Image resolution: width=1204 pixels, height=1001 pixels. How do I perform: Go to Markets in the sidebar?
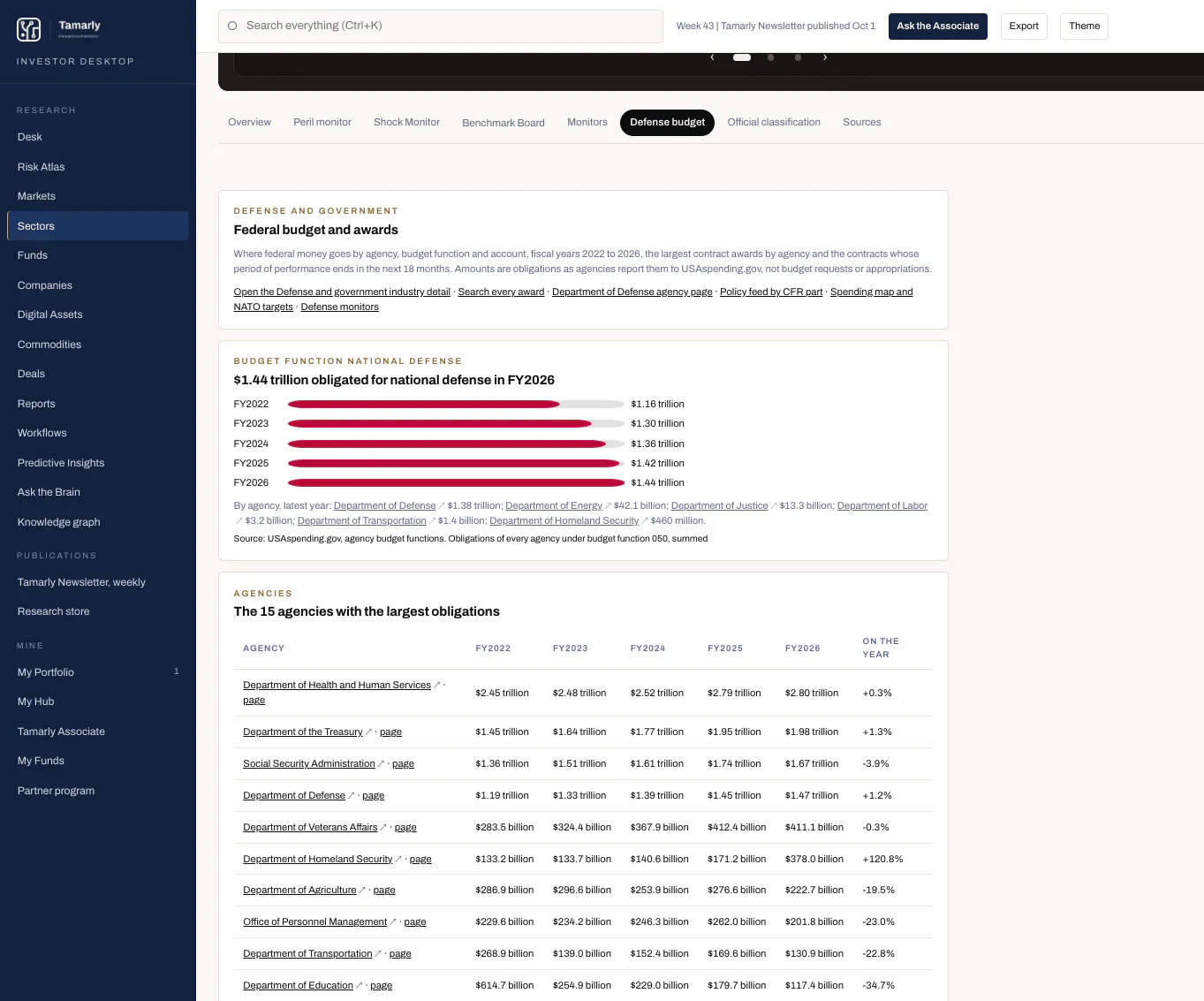click(98, 196)
